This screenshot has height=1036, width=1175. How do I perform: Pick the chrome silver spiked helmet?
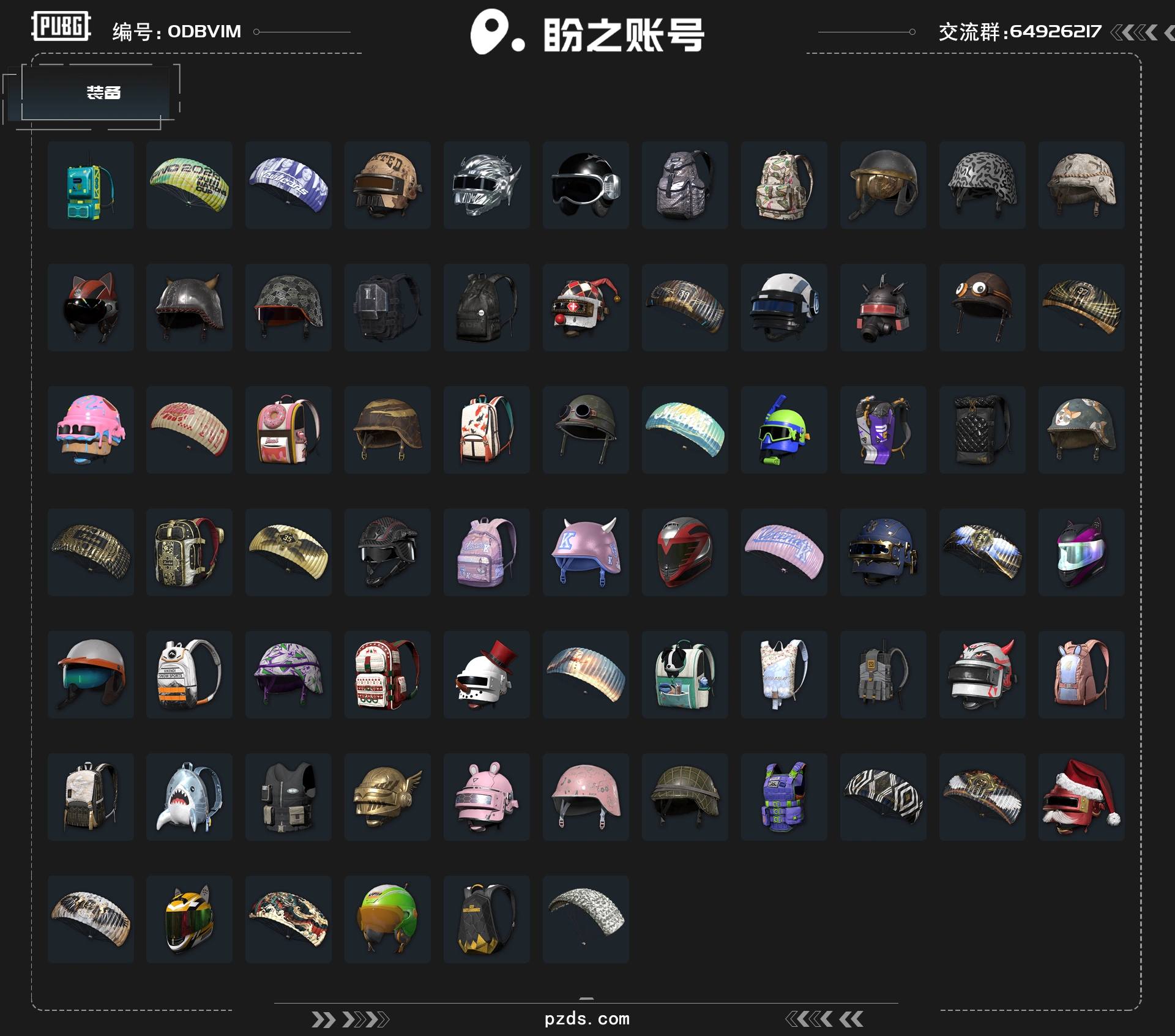487,185
